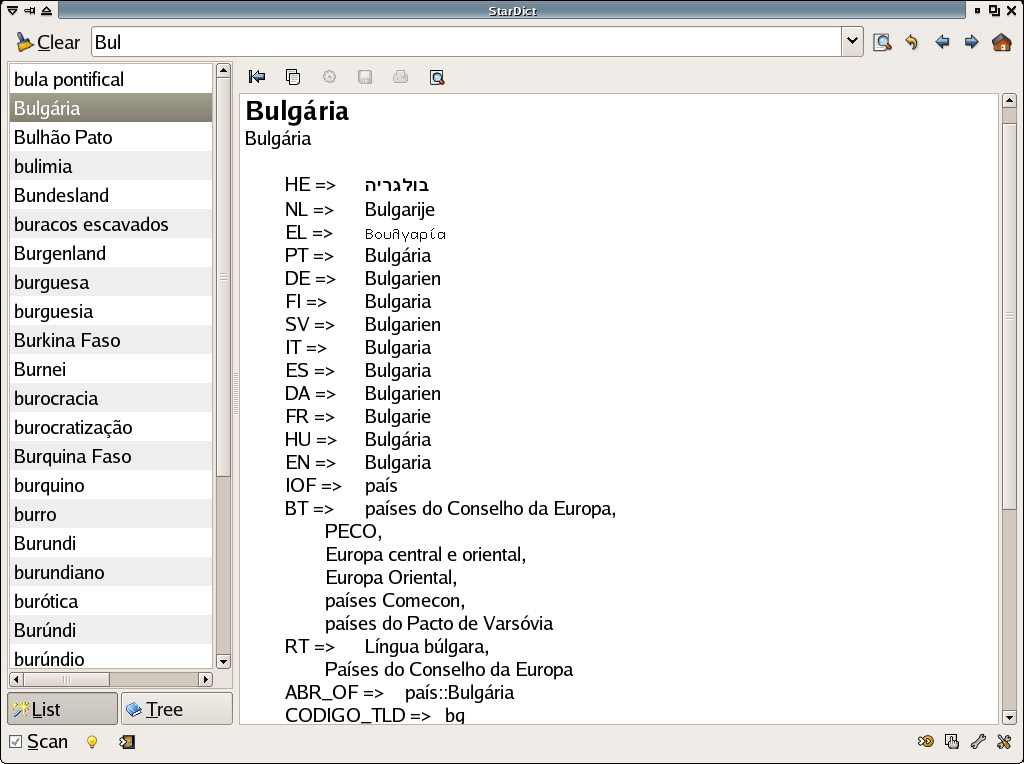Switch to Tree view

tap(176, 709)
